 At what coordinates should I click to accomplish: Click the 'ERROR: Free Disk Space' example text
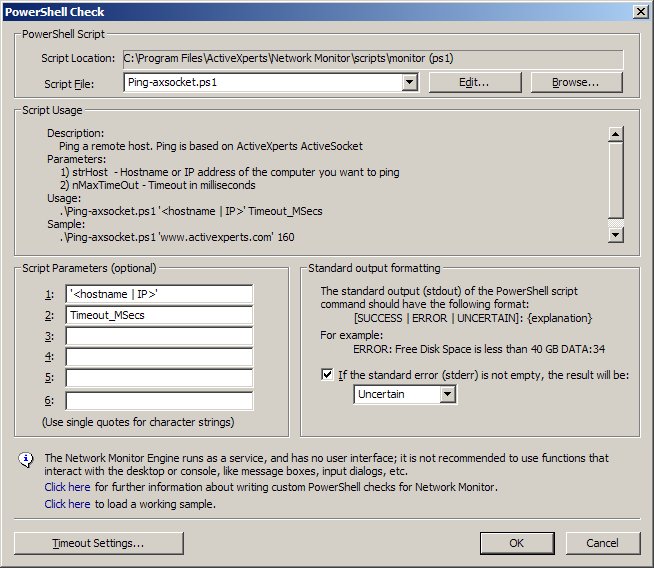[479, 349]
